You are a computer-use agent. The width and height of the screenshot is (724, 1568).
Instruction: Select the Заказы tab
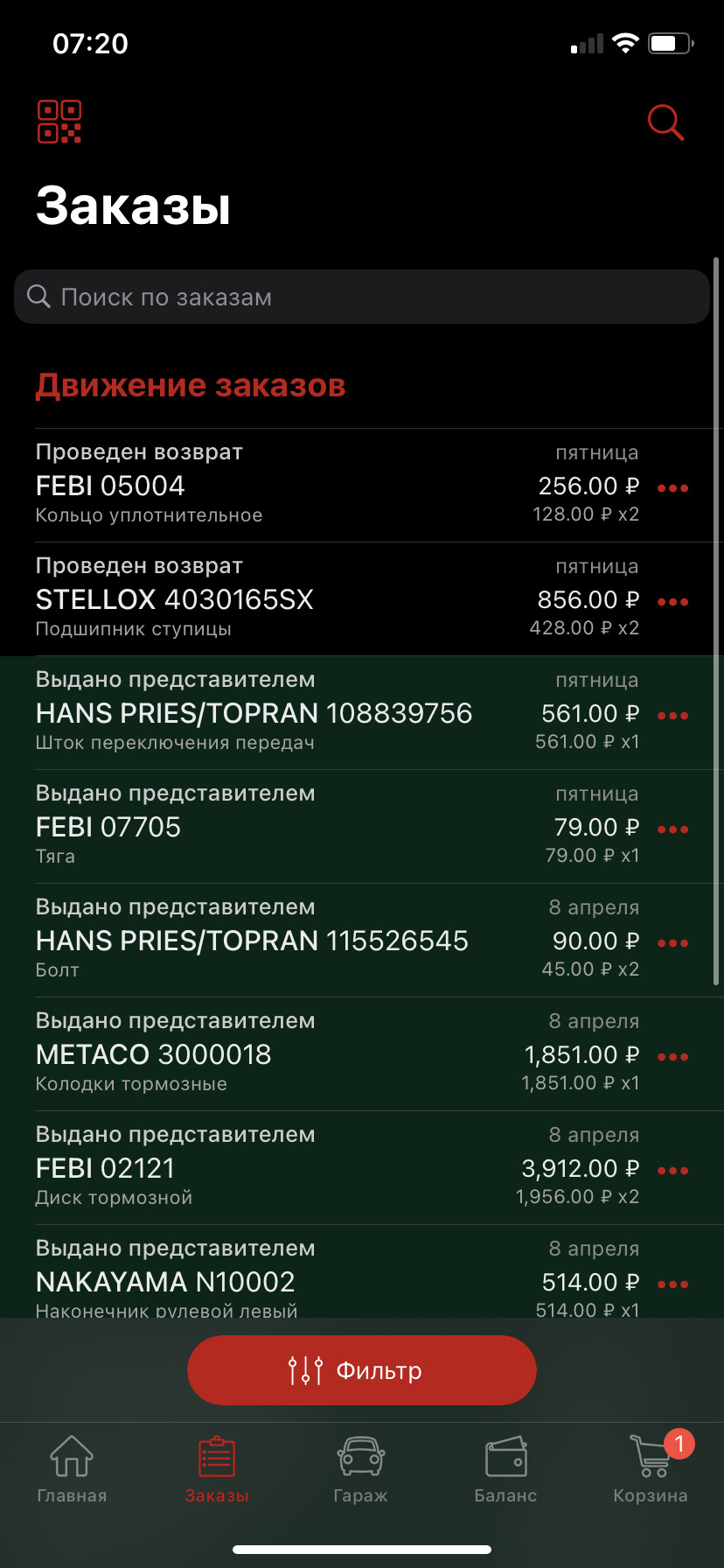(217, 1469)
